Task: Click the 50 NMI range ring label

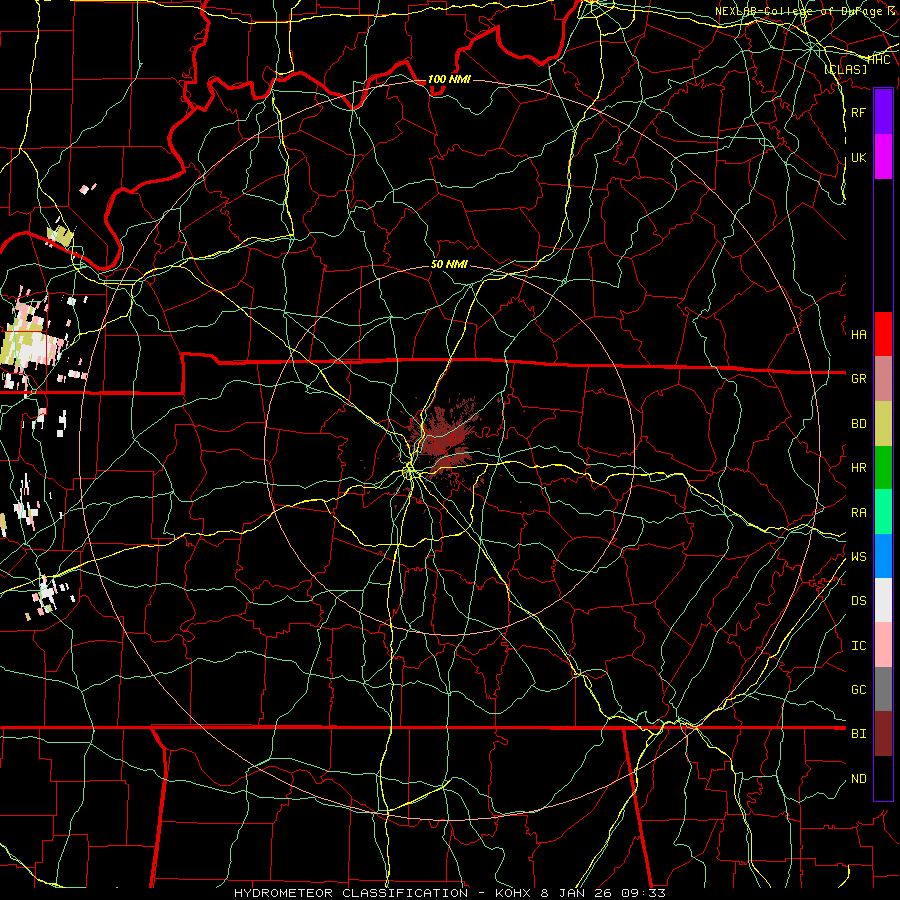Action: tap(449, 264)
